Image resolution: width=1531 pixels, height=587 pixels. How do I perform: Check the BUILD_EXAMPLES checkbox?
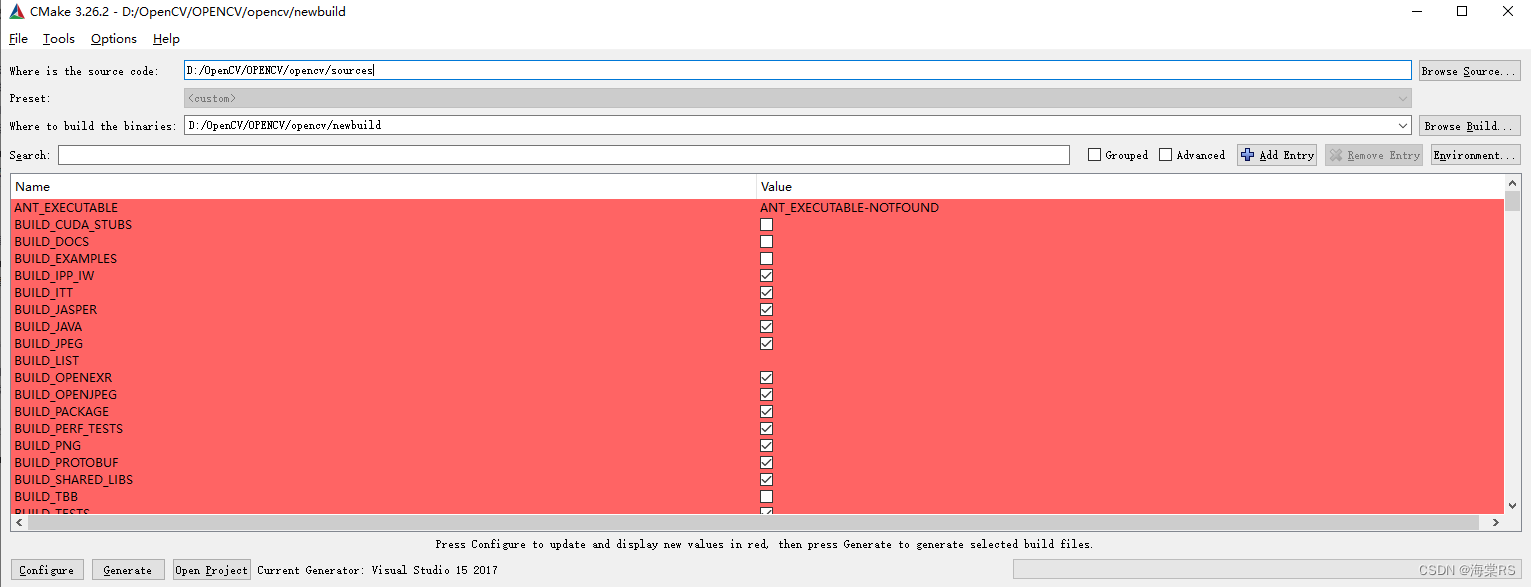click(766, 259)
